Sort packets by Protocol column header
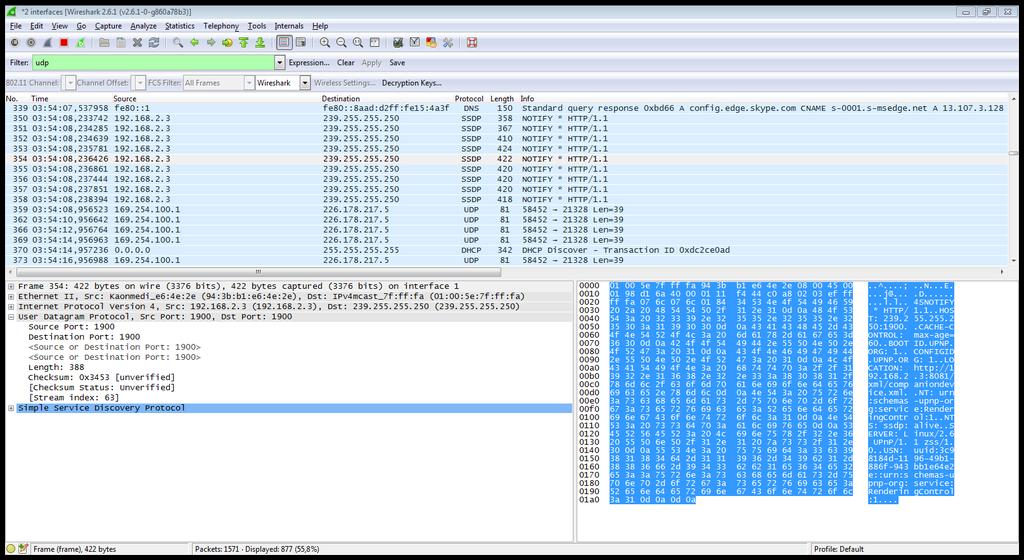The width and height of the screenshot is (1024, 560). [x=469, y=99]
